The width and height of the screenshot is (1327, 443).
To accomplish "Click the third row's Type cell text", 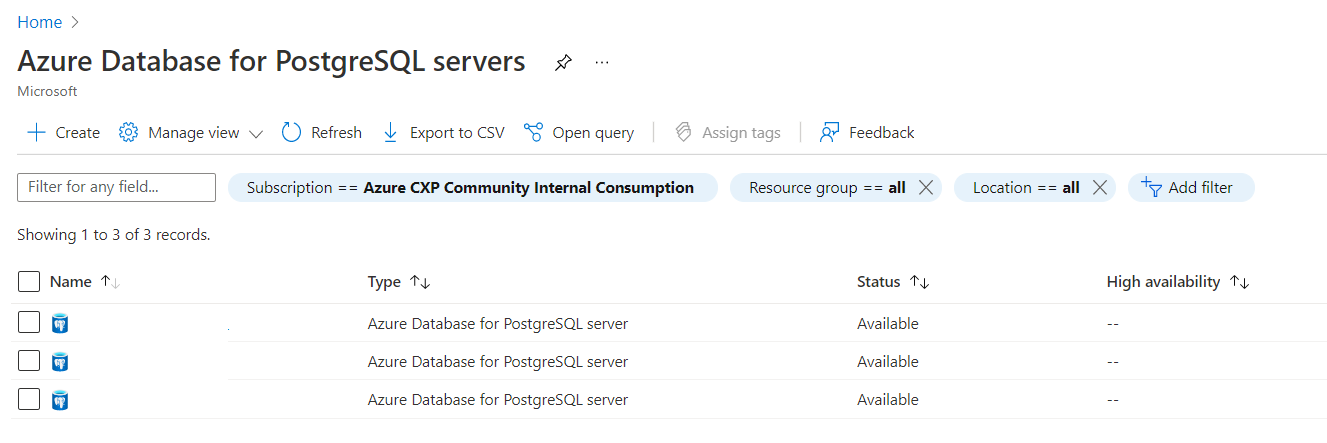I will (498, 399).
